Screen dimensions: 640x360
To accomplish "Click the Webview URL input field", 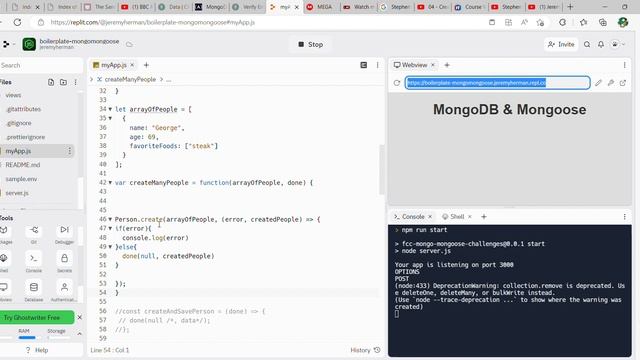I will [498, 83].
